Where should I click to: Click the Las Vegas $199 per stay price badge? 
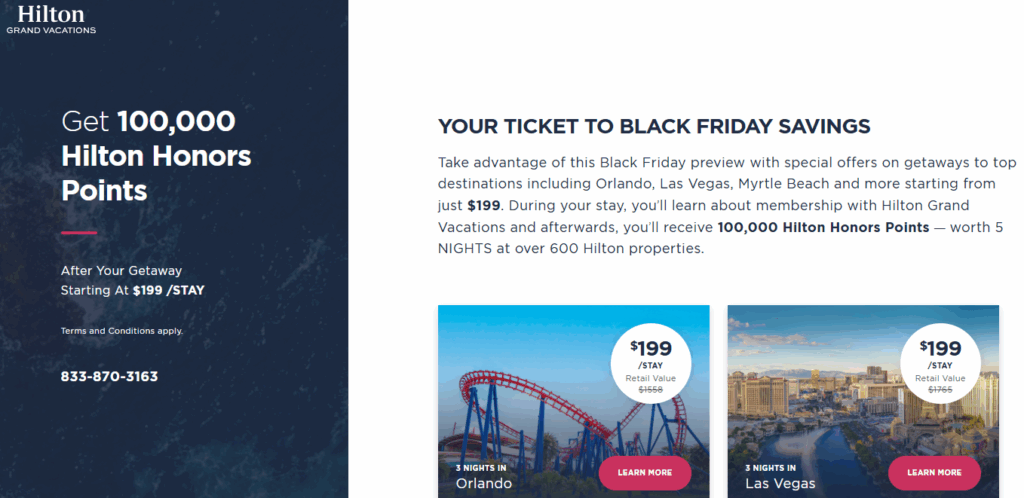(940, 361)
